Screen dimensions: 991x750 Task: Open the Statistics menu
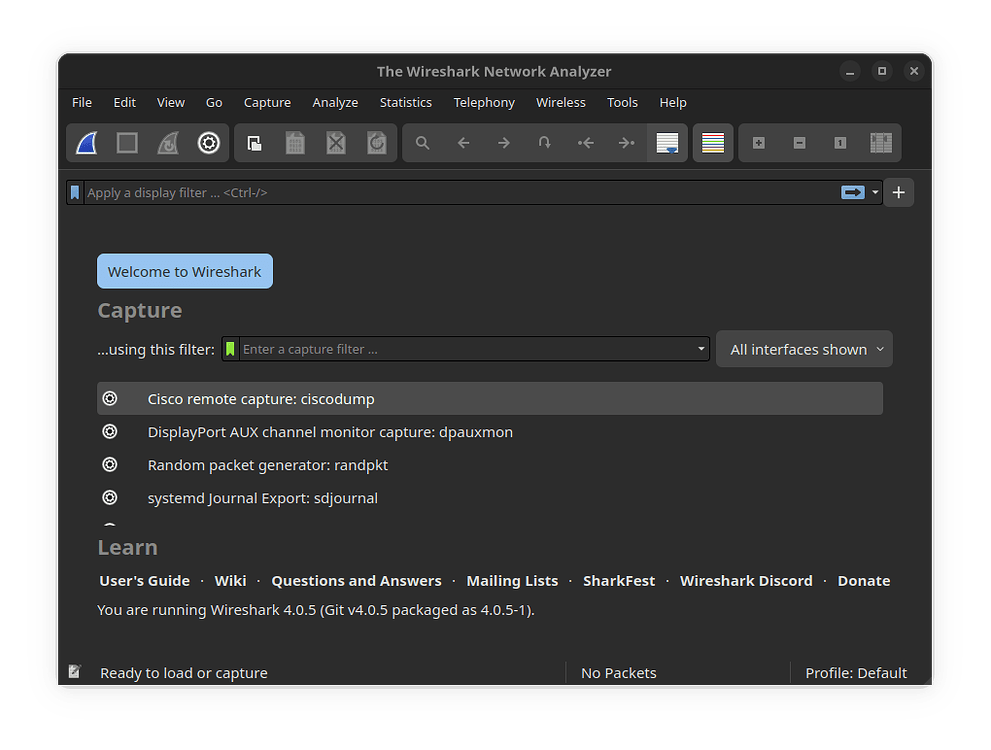(x=406, y=102)
